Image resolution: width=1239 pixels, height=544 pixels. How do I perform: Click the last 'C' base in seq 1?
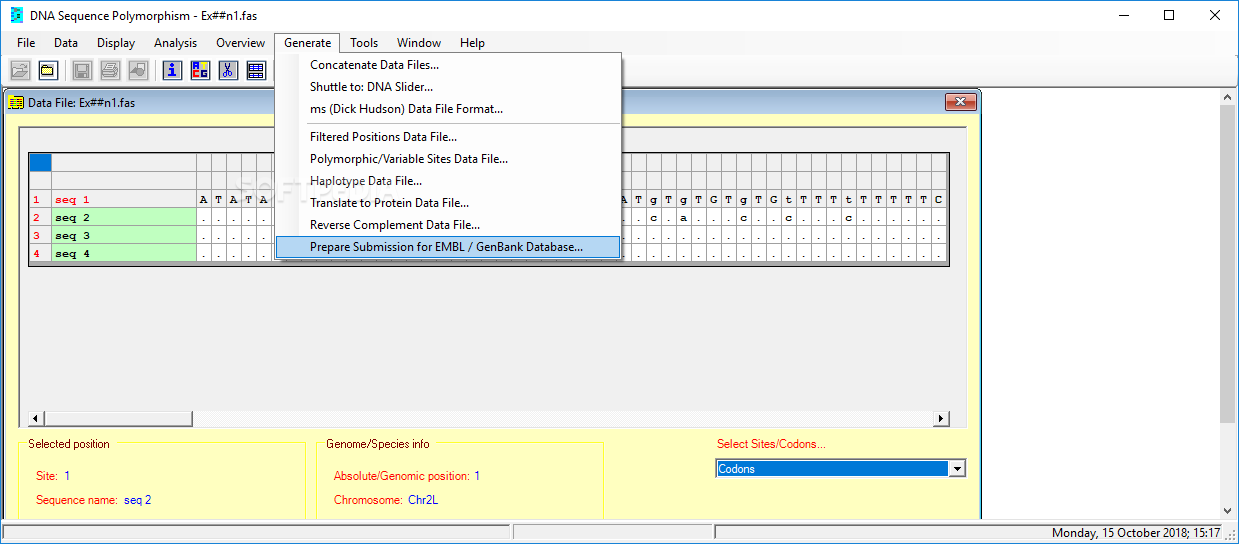tap(939, 200)
